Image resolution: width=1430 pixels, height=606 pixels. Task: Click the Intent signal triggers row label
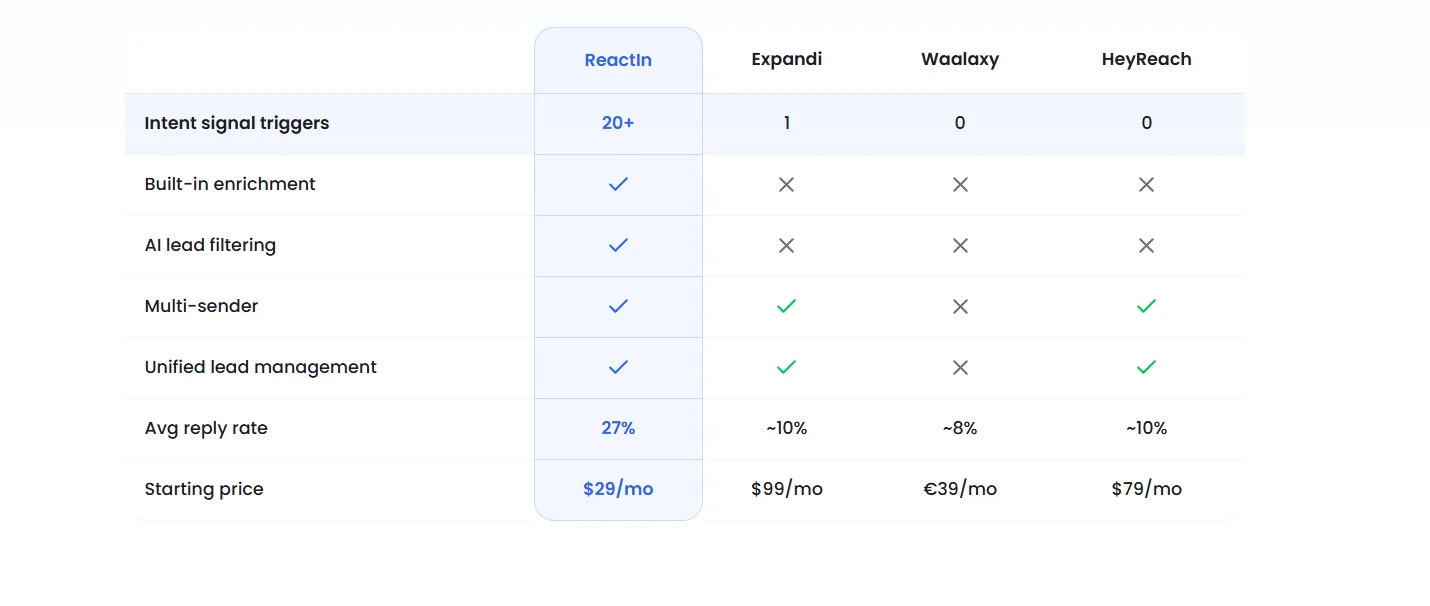[237, 123]
